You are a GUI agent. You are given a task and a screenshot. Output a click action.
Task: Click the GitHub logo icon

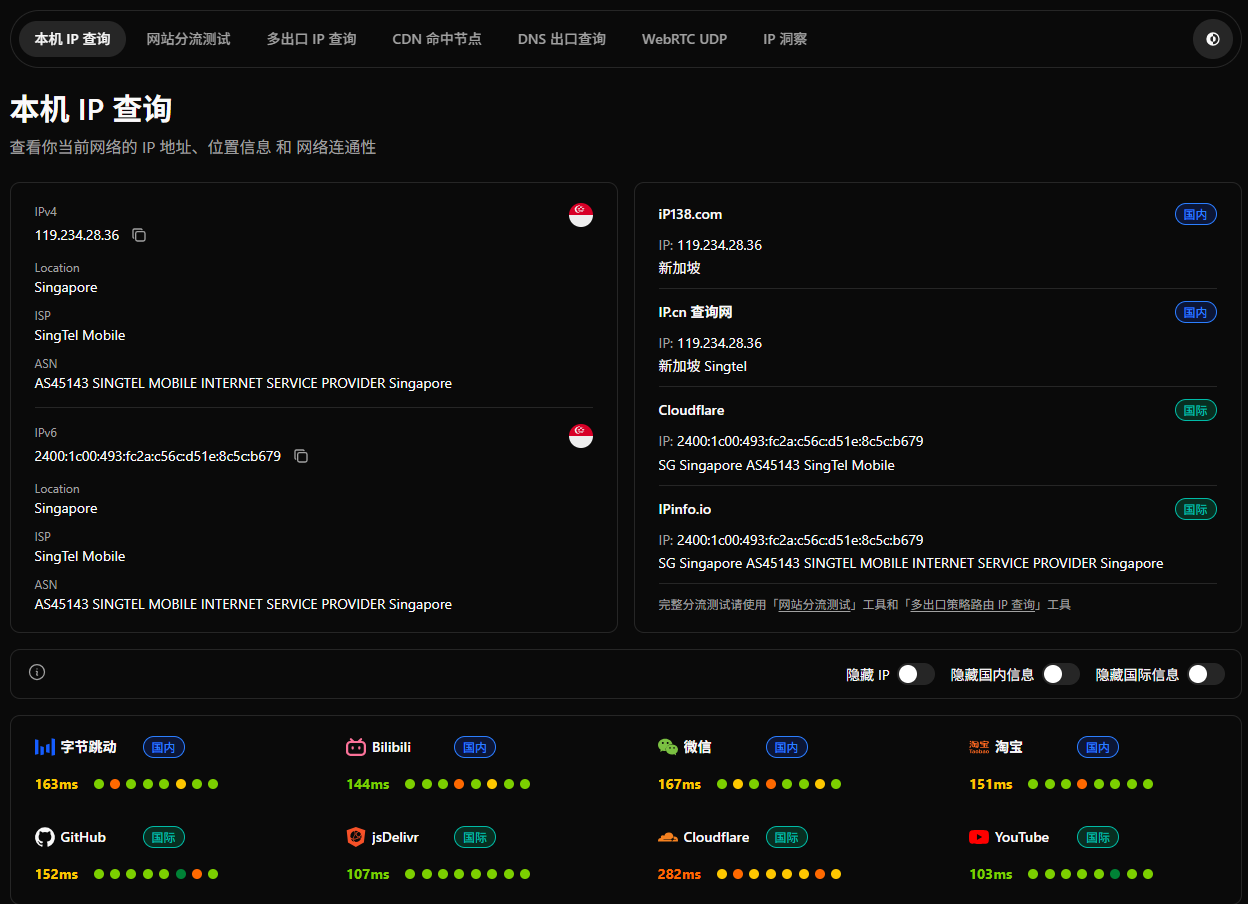coord(45,837)
